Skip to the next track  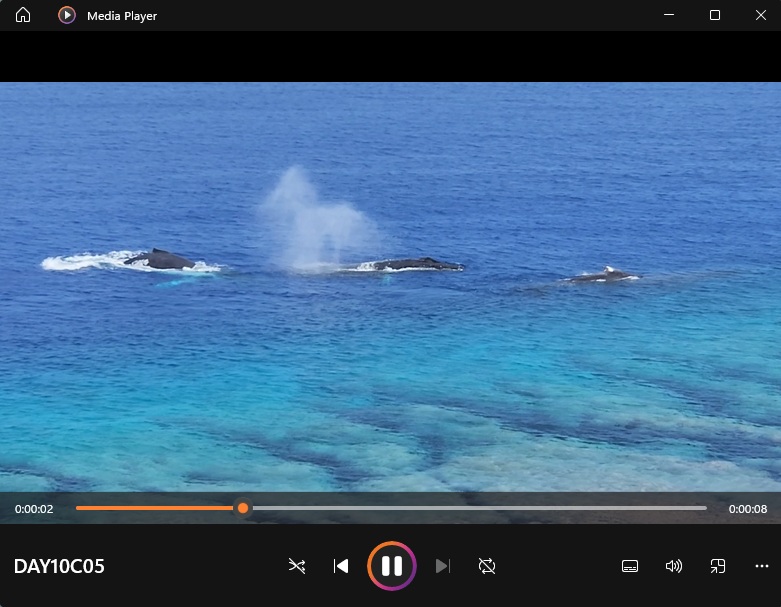click(443, 566)
